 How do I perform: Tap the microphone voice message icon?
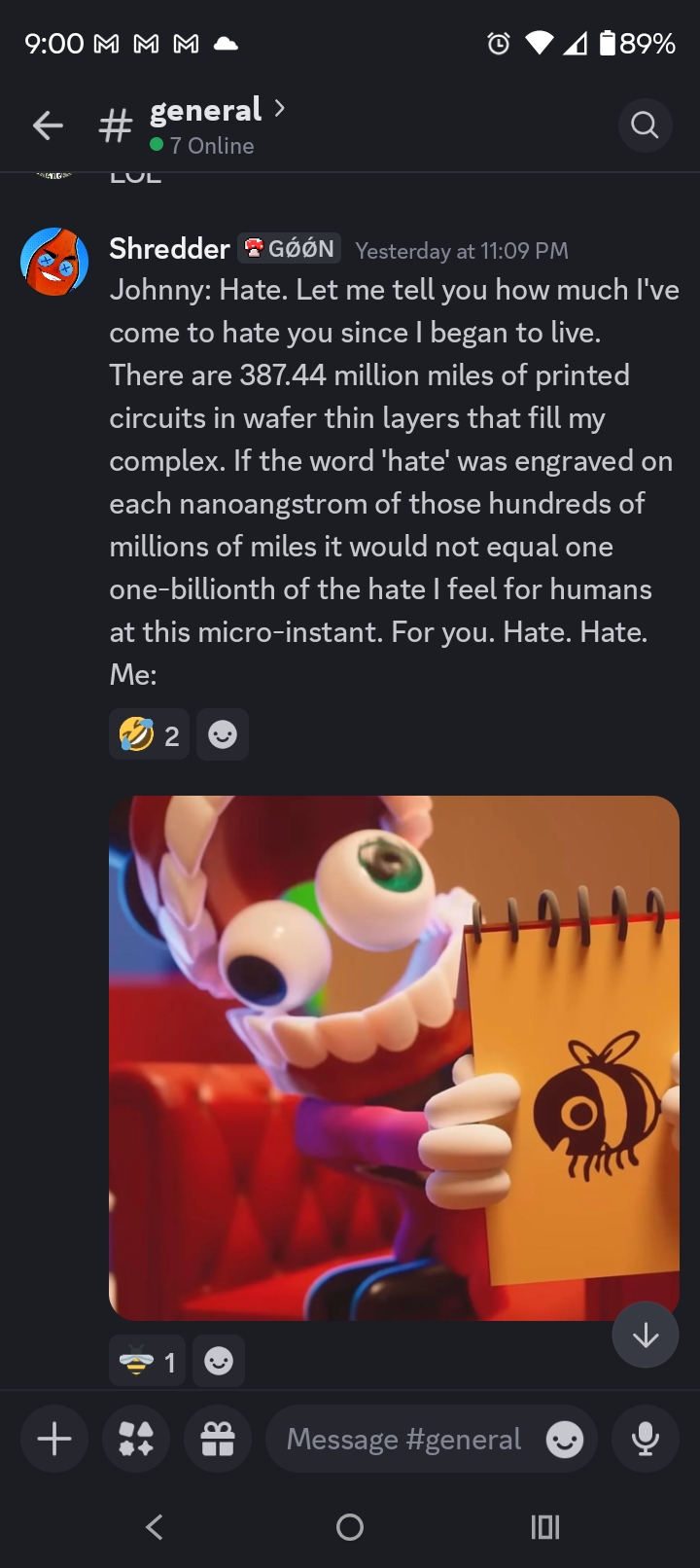[646, 1439]
